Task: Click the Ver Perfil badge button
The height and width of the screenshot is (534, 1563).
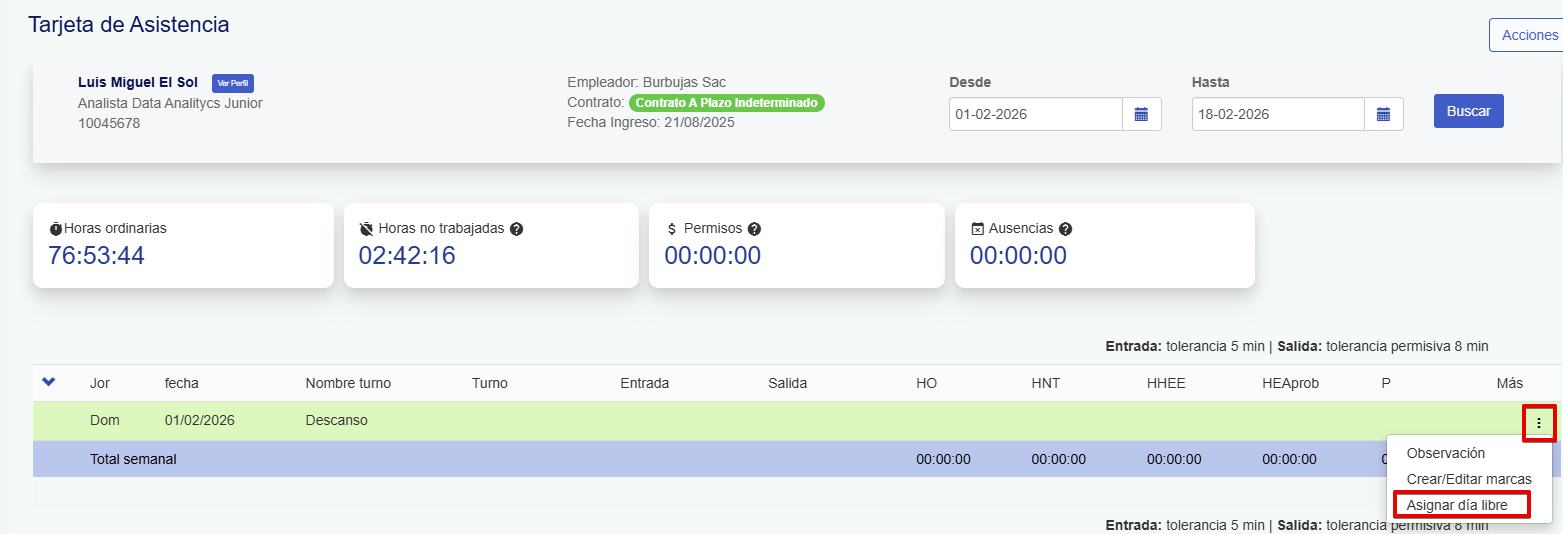Action: click(233, 83)
